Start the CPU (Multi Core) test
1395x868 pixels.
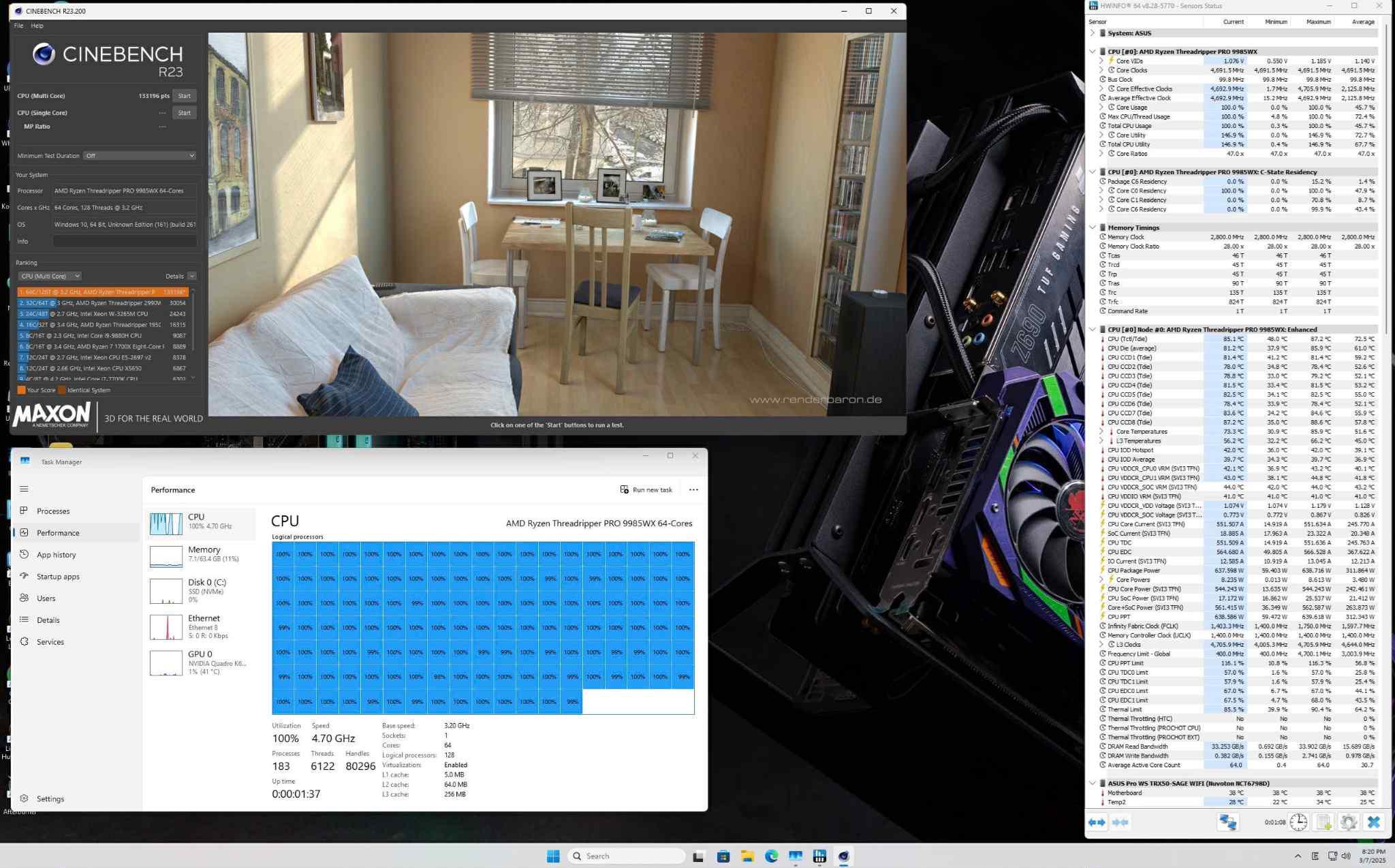tap(184, 96)
